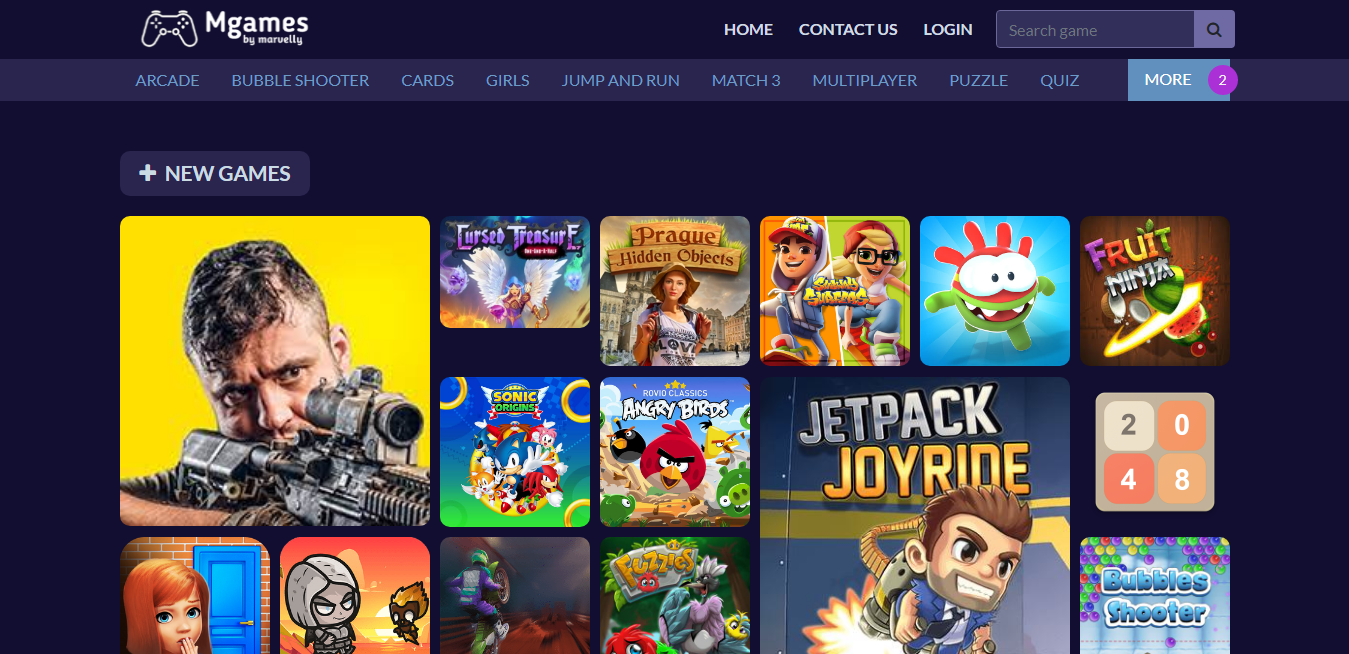
Task: Open the Cut the Rope green monster tile
Action: pos(994,291)
